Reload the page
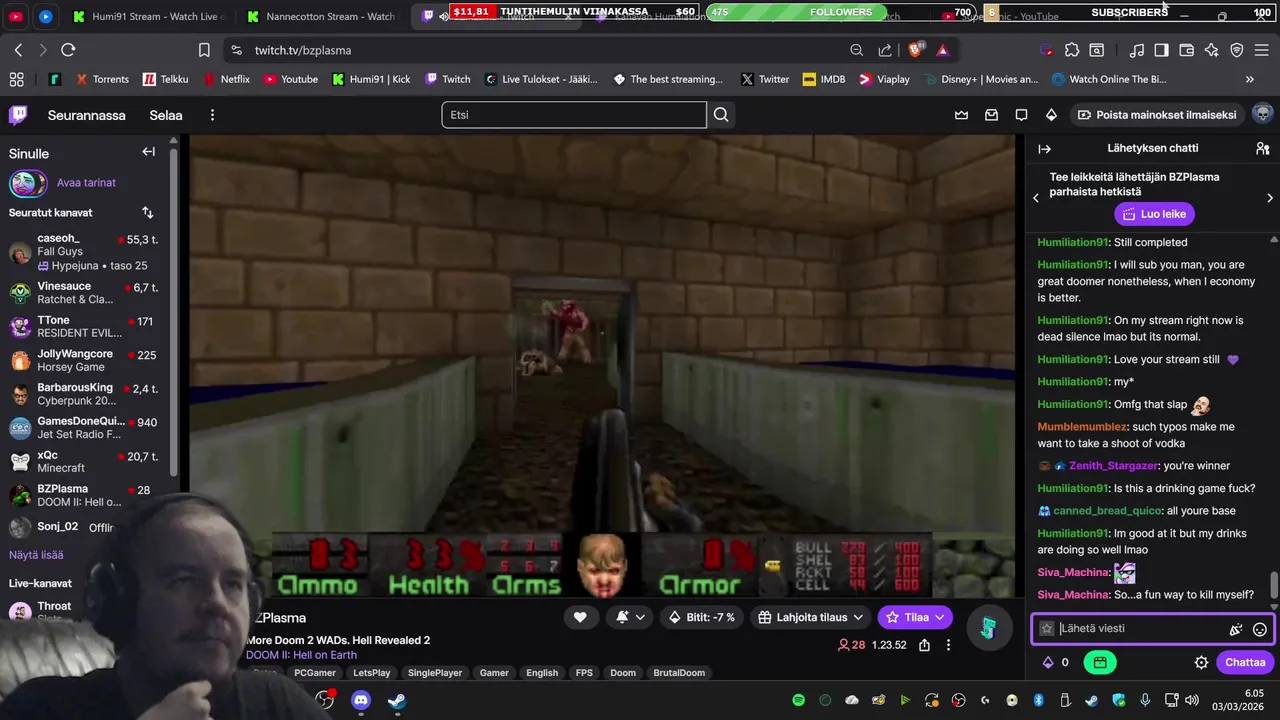Viewport: 1280px width, 720px height. coord(68,50)
